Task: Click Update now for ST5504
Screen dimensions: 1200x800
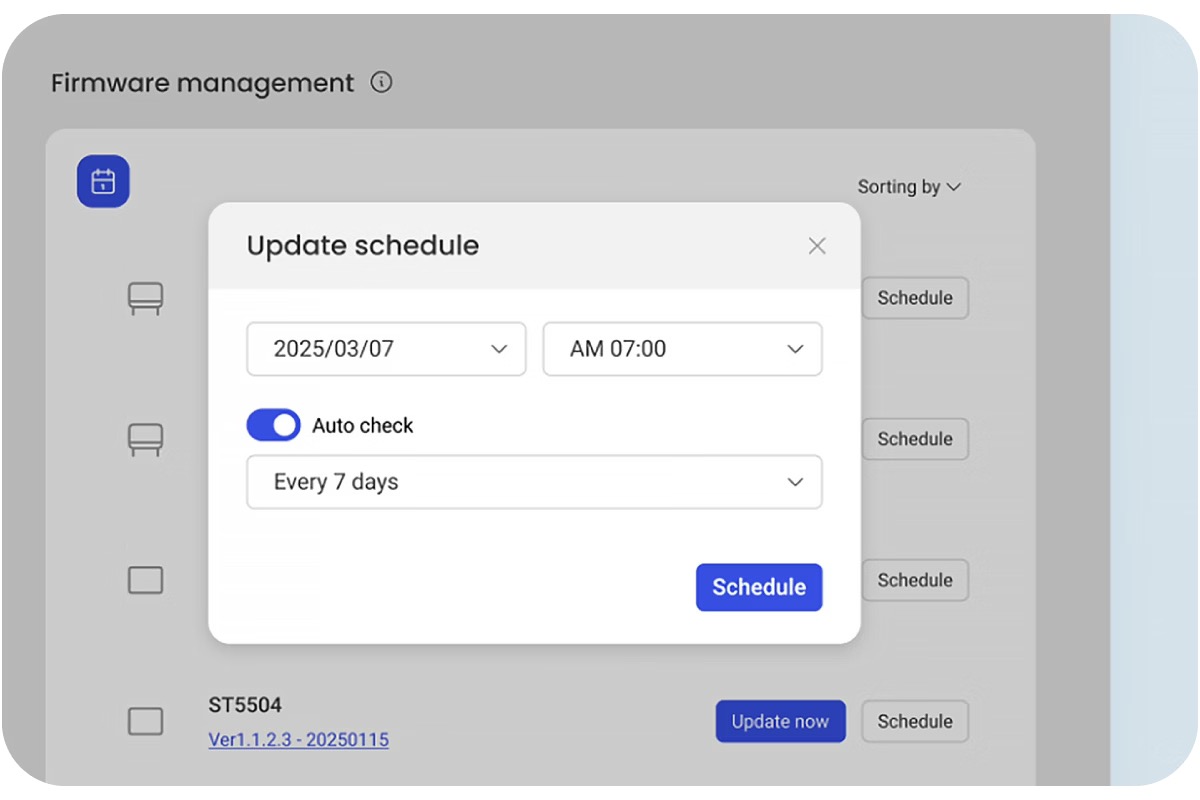Action: [780, 721]
